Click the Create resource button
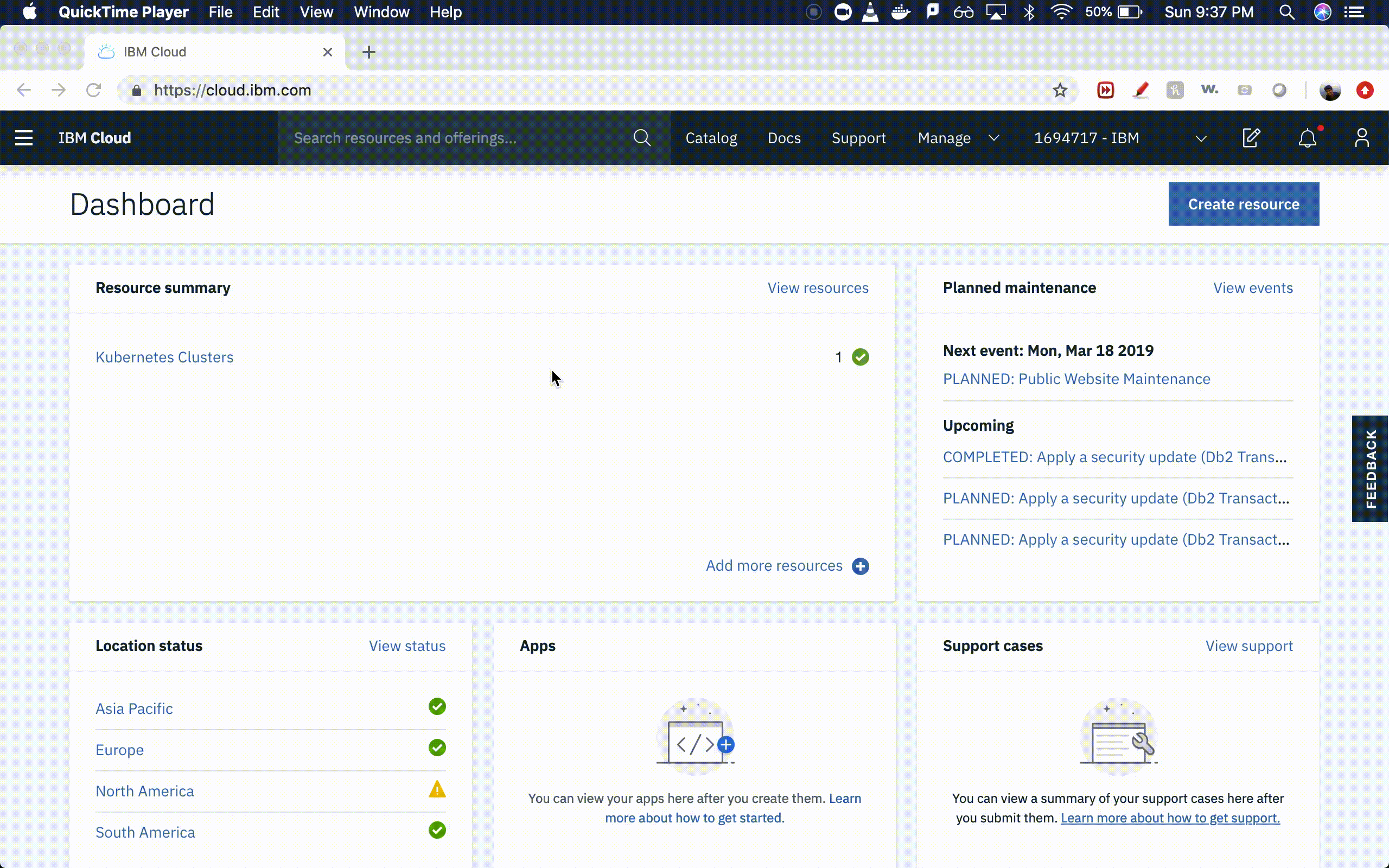 (x=1244, y=204)
